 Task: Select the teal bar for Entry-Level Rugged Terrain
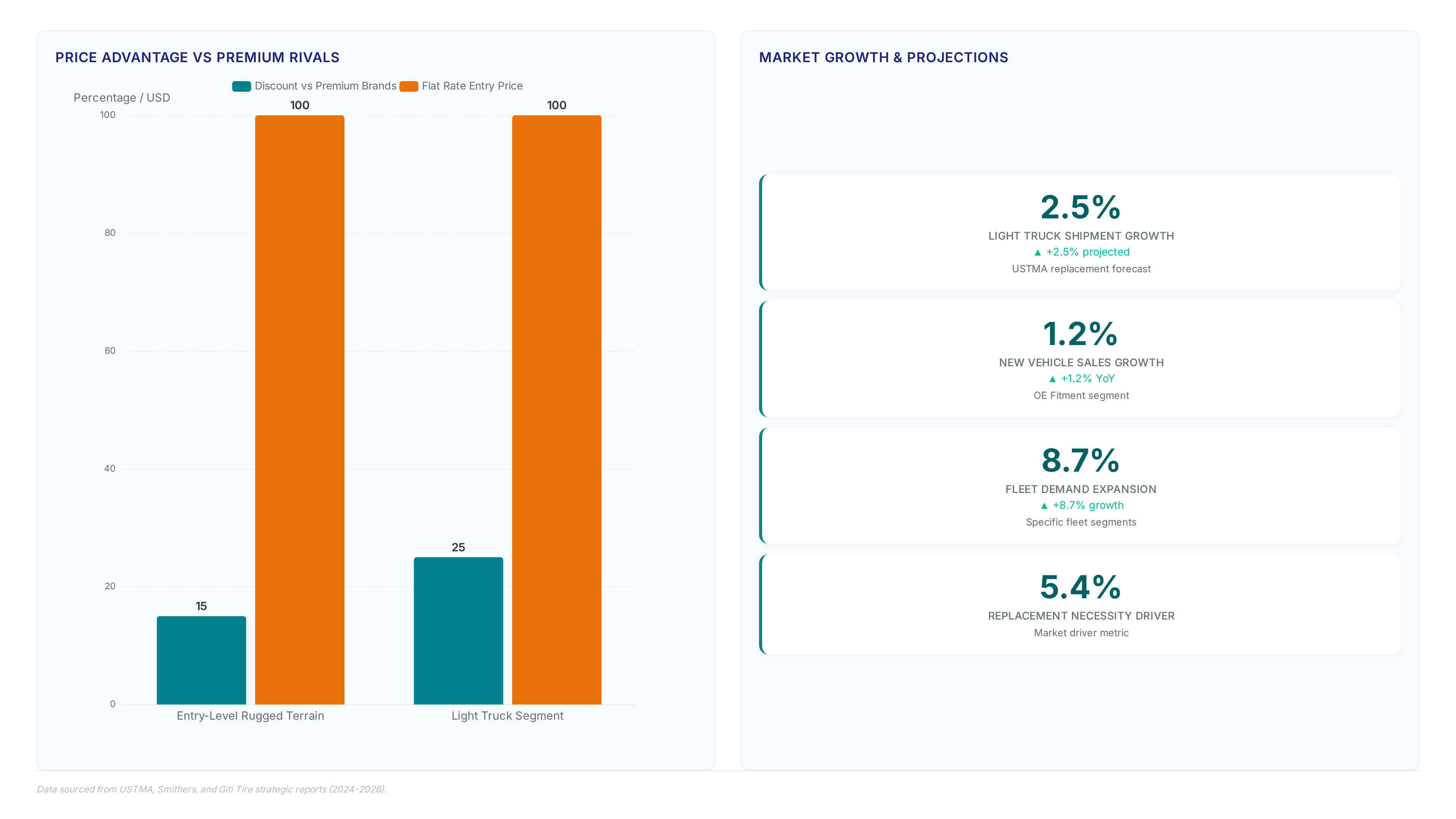tap(201, 660)
